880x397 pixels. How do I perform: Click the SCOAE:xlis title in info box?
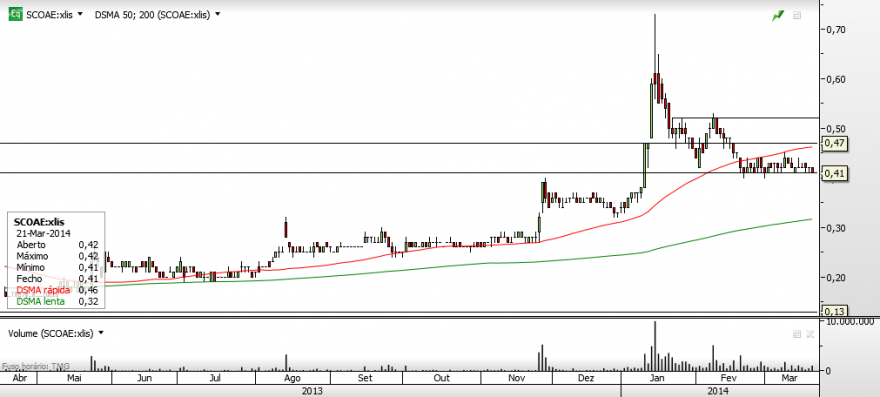coord(39,222)
